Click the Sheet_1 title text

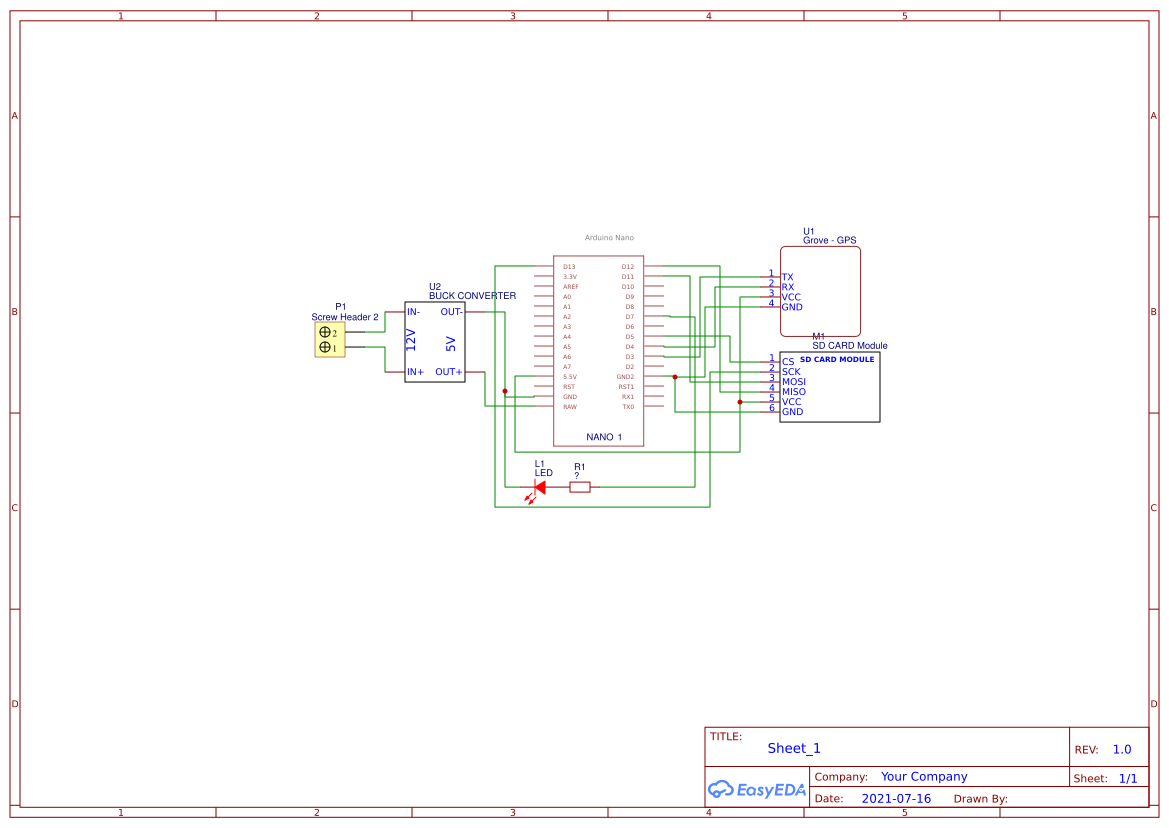click(794, 748)
